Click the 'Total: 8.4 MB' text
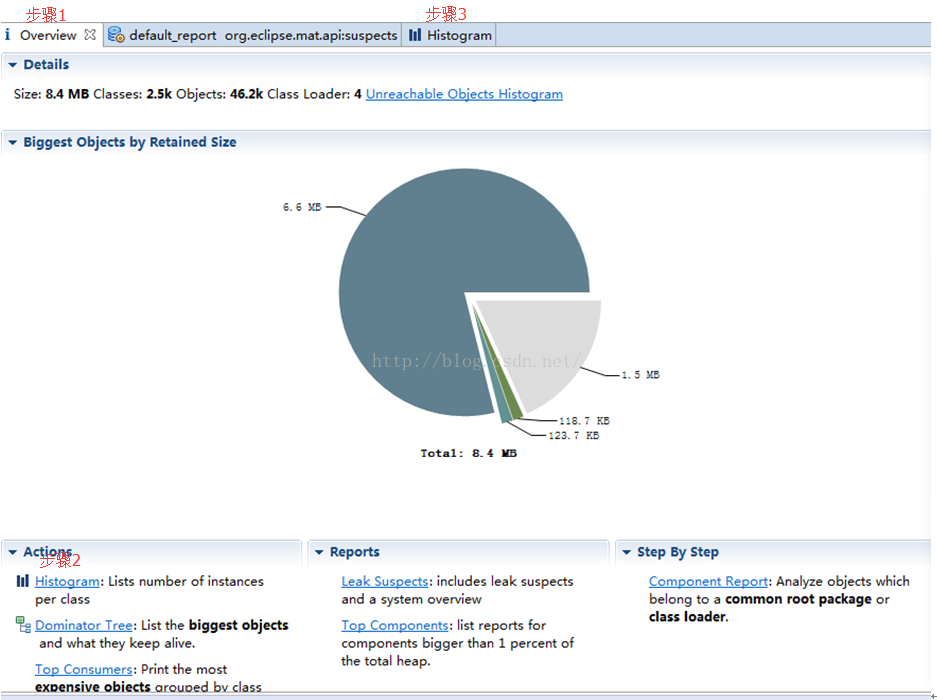 click(x=468, y=453)
